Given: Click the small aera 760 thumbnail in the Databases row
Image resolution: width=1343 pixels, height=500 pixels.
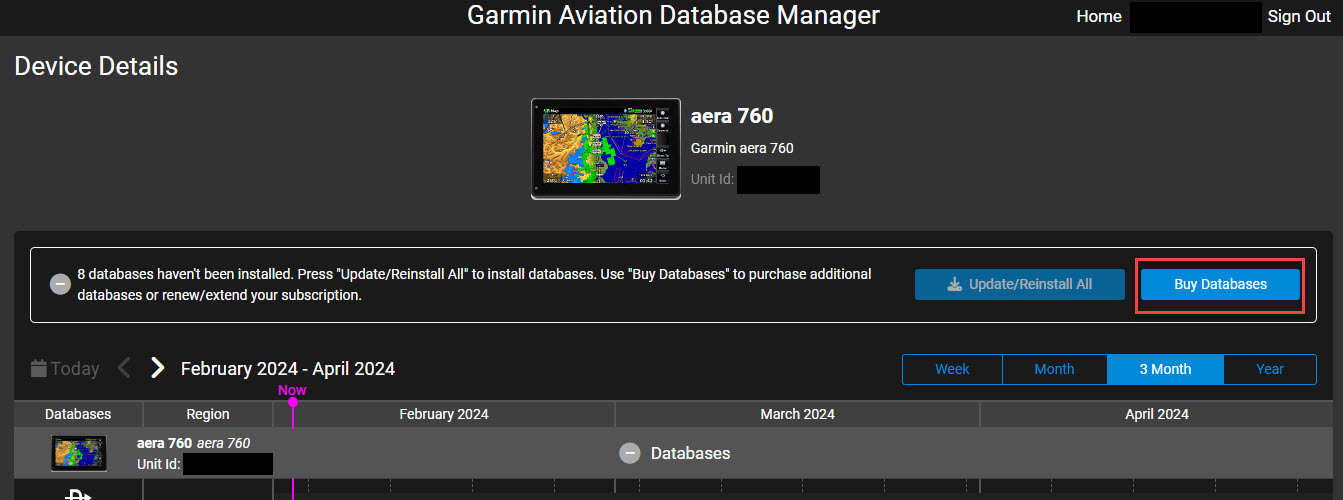Looking at the screenshot, I should 79,453.
